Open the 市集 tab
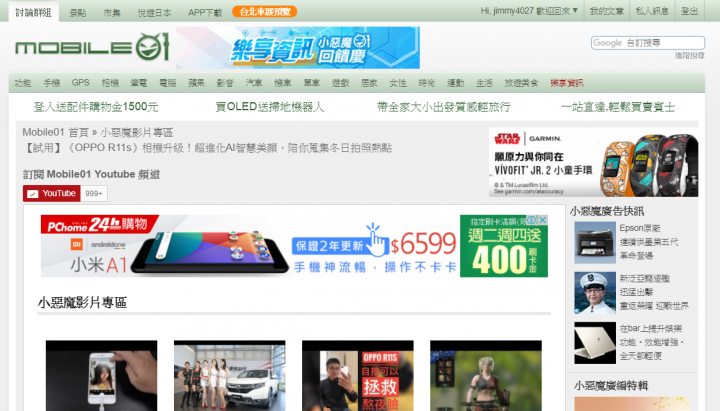 112,13
